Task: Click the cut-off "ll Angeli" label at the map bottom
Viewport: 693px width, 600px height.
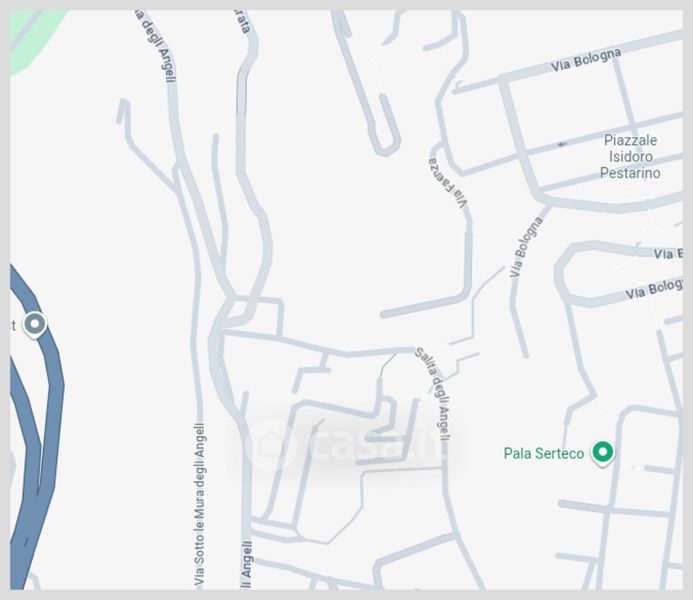Action: coord(246,566)
